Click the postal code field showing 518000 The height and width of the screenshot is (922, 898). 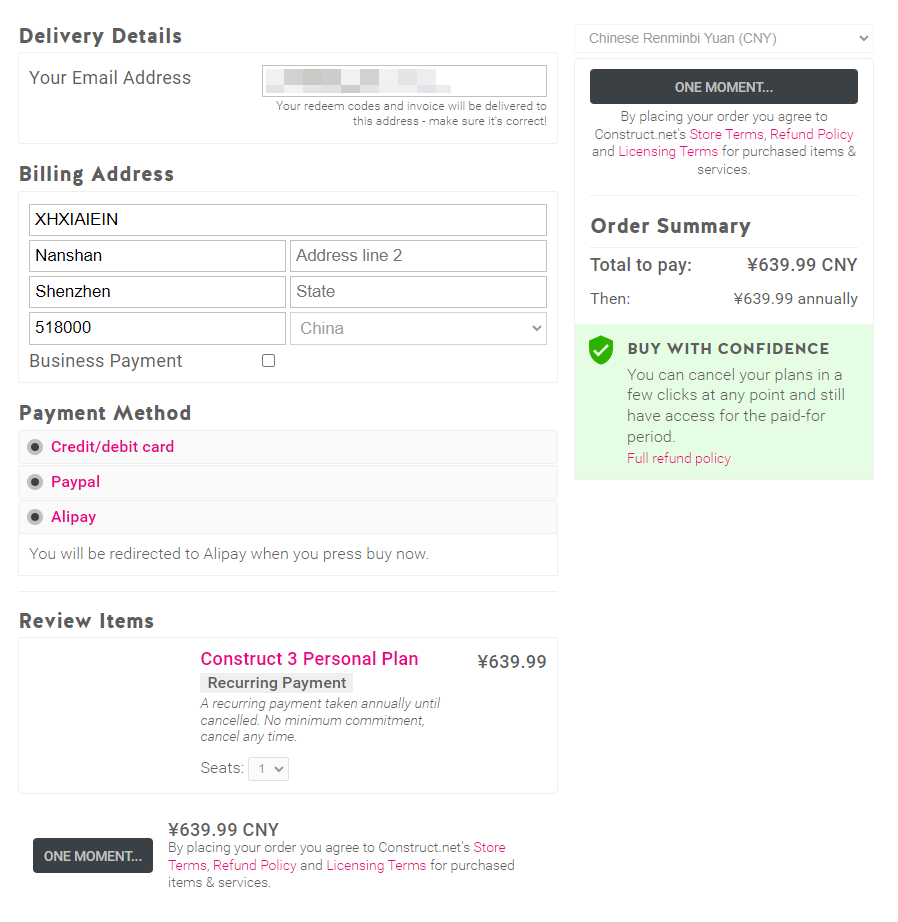[x=157, y=328]
